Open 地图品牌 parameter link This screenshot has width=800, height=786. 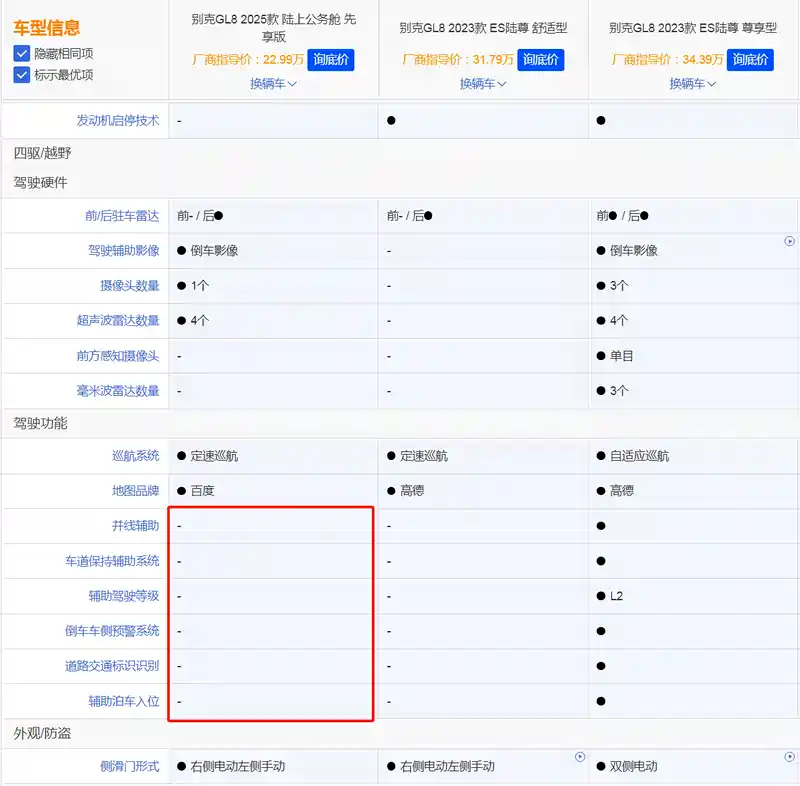[x=136, y=491]
